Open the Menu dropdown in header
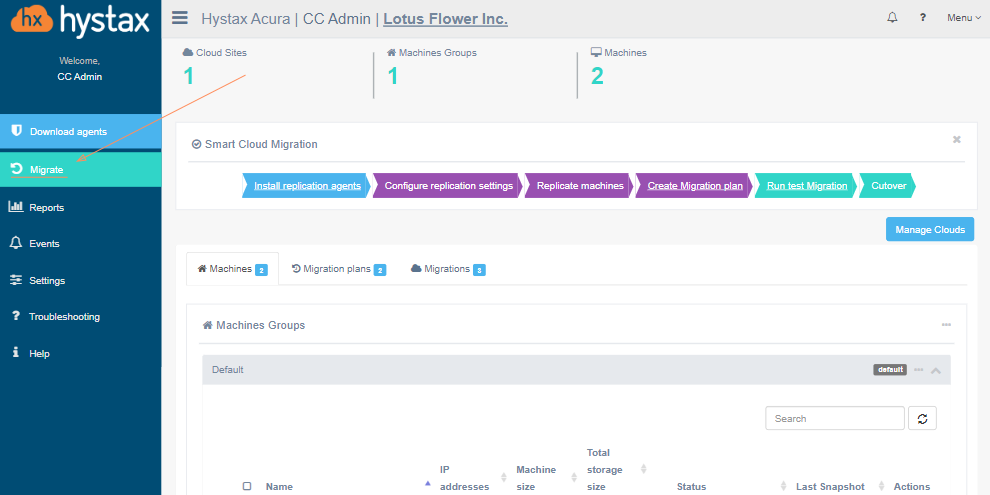The image size is (990, 495). tap(963, 17)
